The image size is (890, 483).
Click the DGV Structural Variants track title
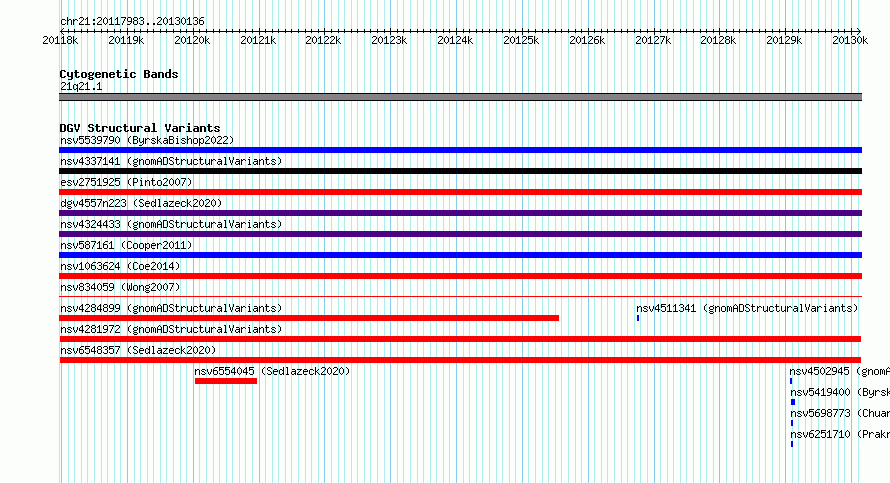pos(140,128)
